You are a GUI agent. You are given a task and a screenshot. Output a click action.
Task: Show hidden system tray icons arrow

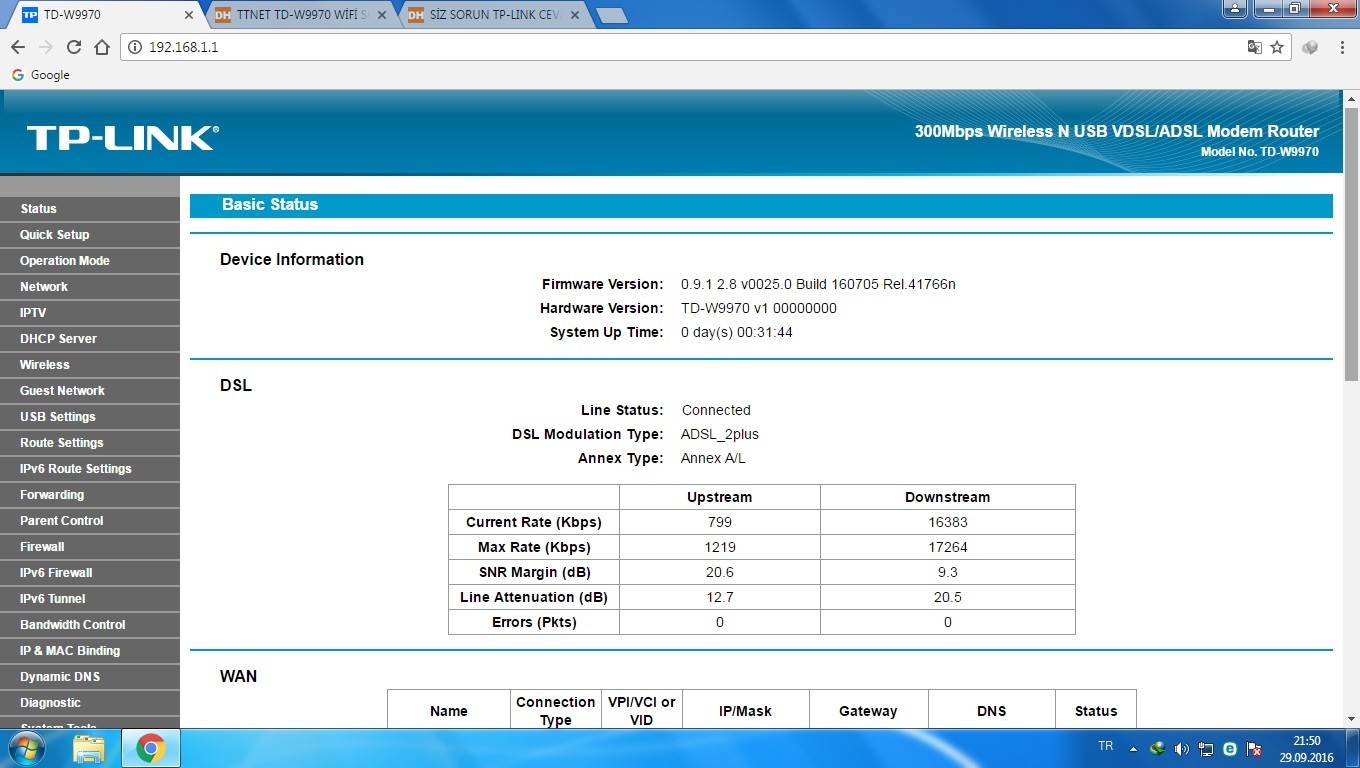[x=1133, y=748]
